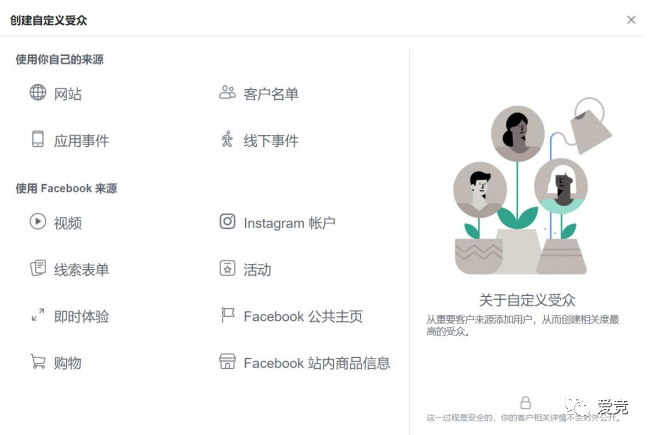The width and height of the screenshot is (649, 435).
Task: Click the shopping cart icon for 购物
Action: click(x=38, y=361)
